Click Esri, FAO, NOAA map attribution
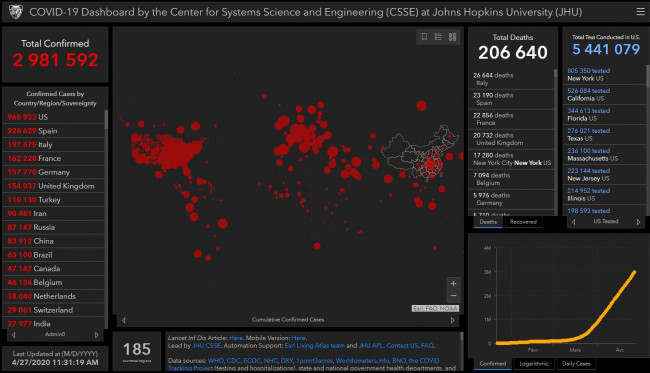 click(435, 308)
